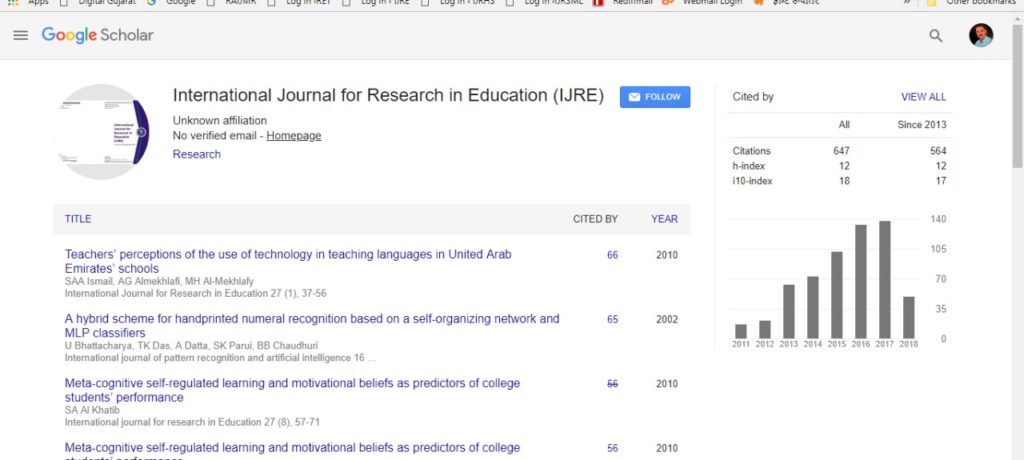Open the search magnifier icon
The image size is (1024, 460).
coord(935,36)
